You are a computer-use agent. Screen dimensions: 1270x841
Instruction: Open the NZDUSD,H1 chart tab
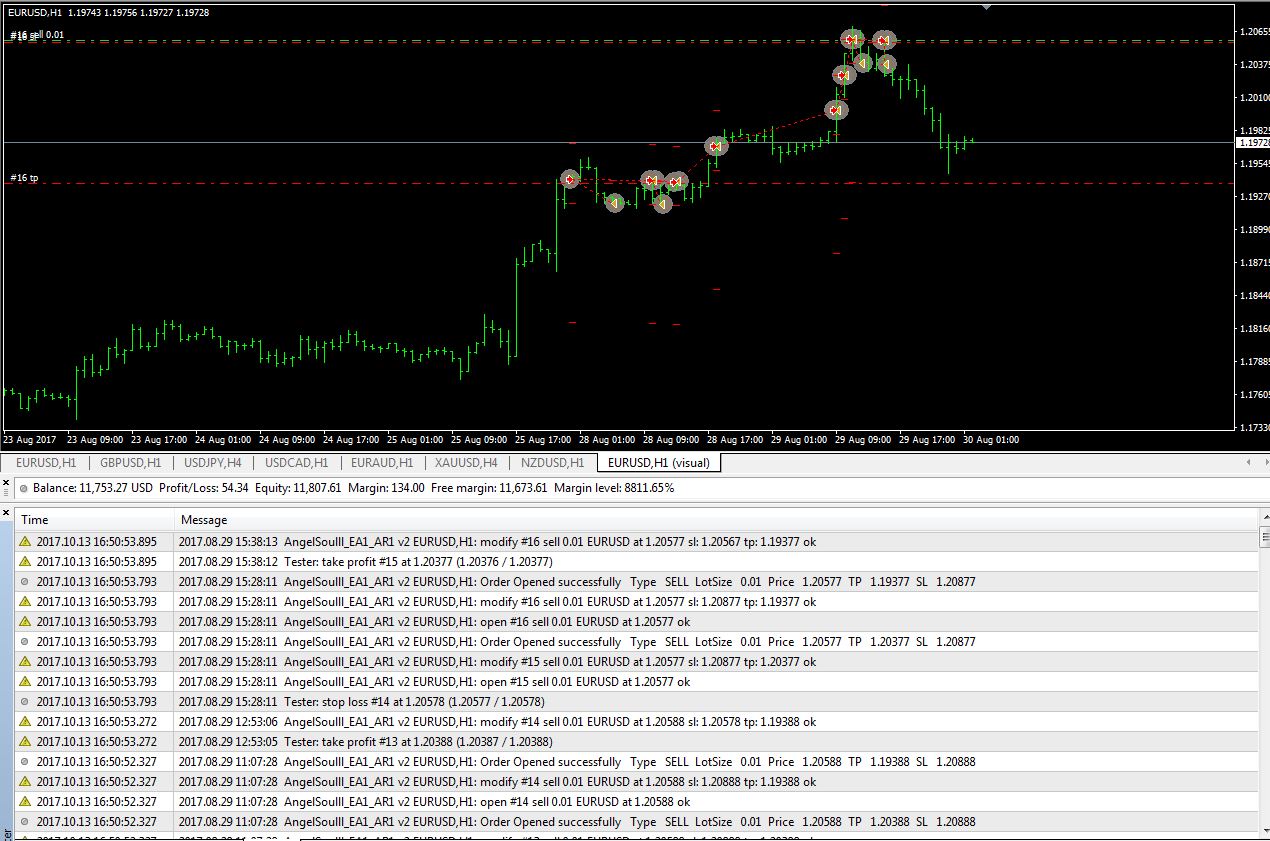coord(552,463)
